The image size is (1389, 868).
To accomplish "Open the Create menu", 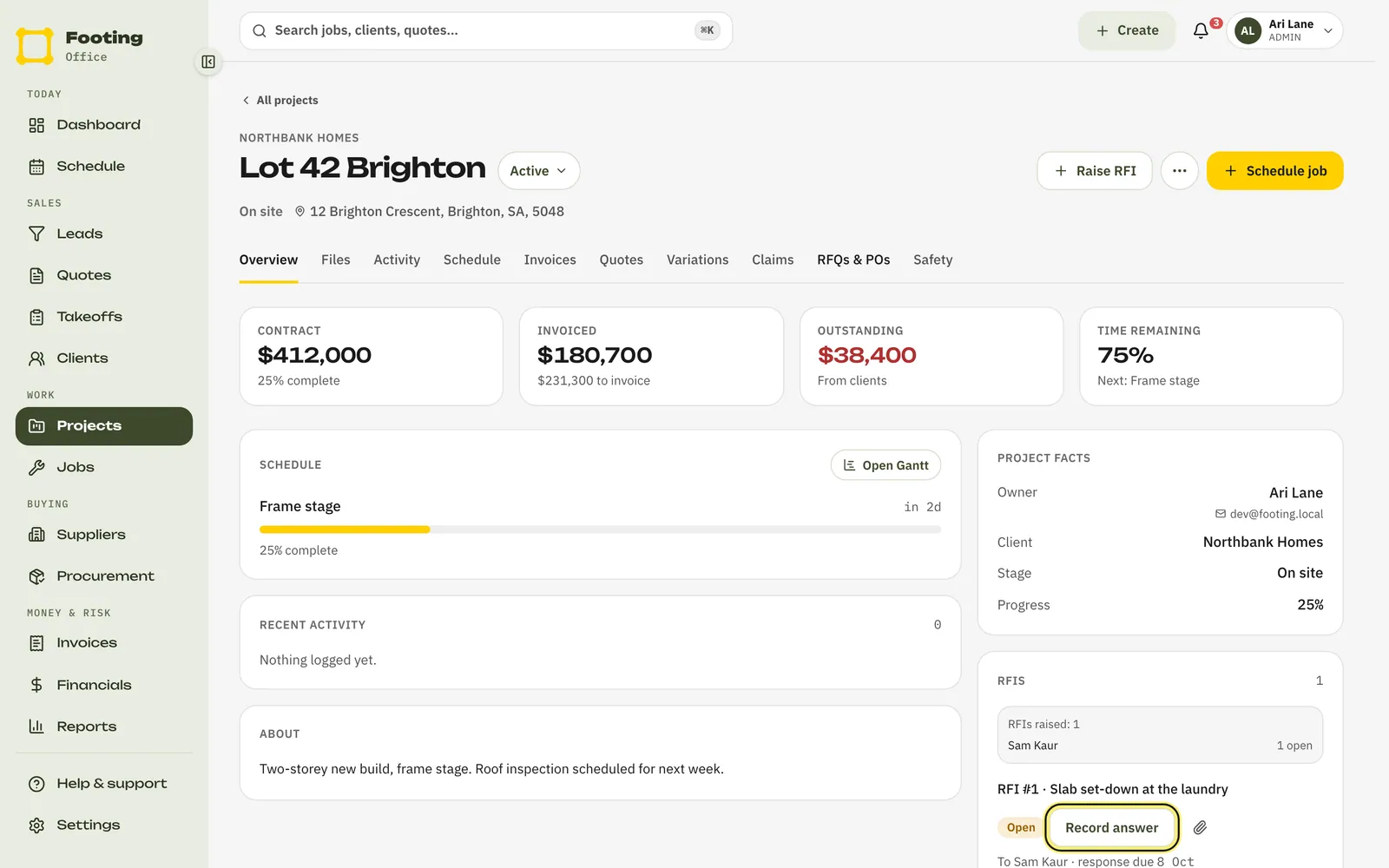I will coord(1127,30).
